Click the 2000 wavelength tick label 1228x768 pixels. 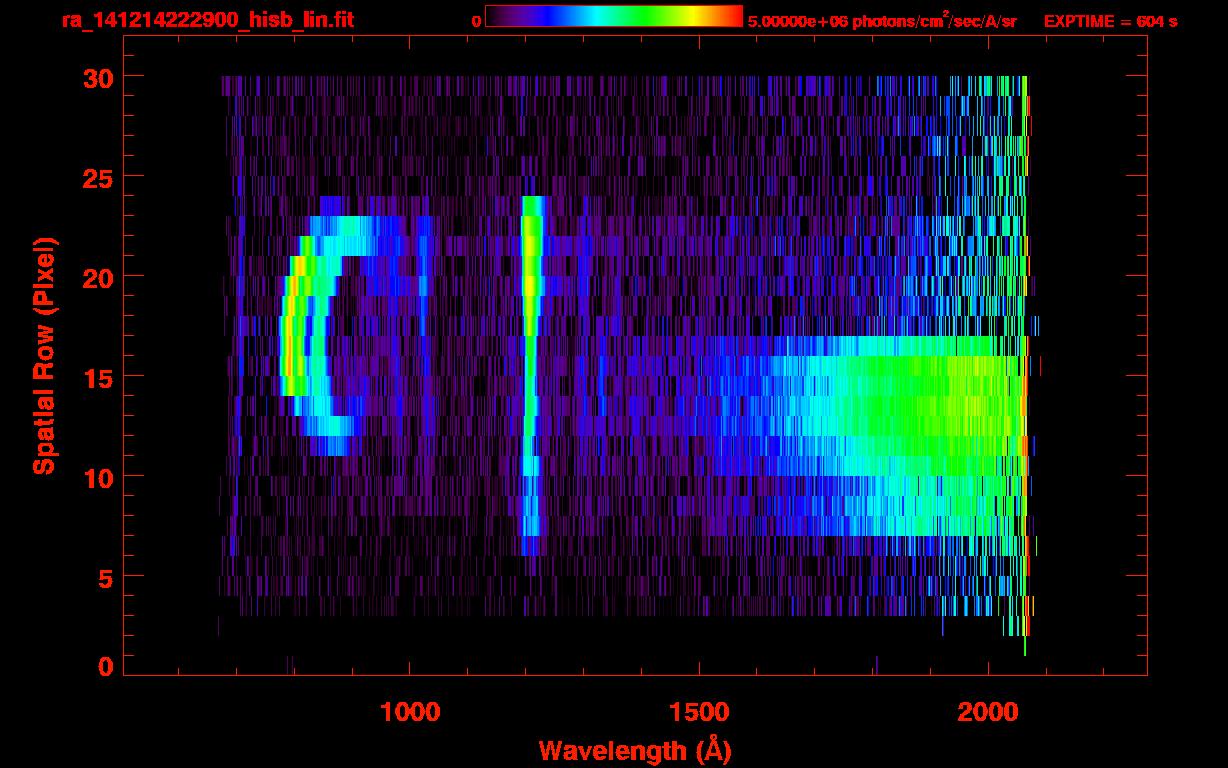987,712
